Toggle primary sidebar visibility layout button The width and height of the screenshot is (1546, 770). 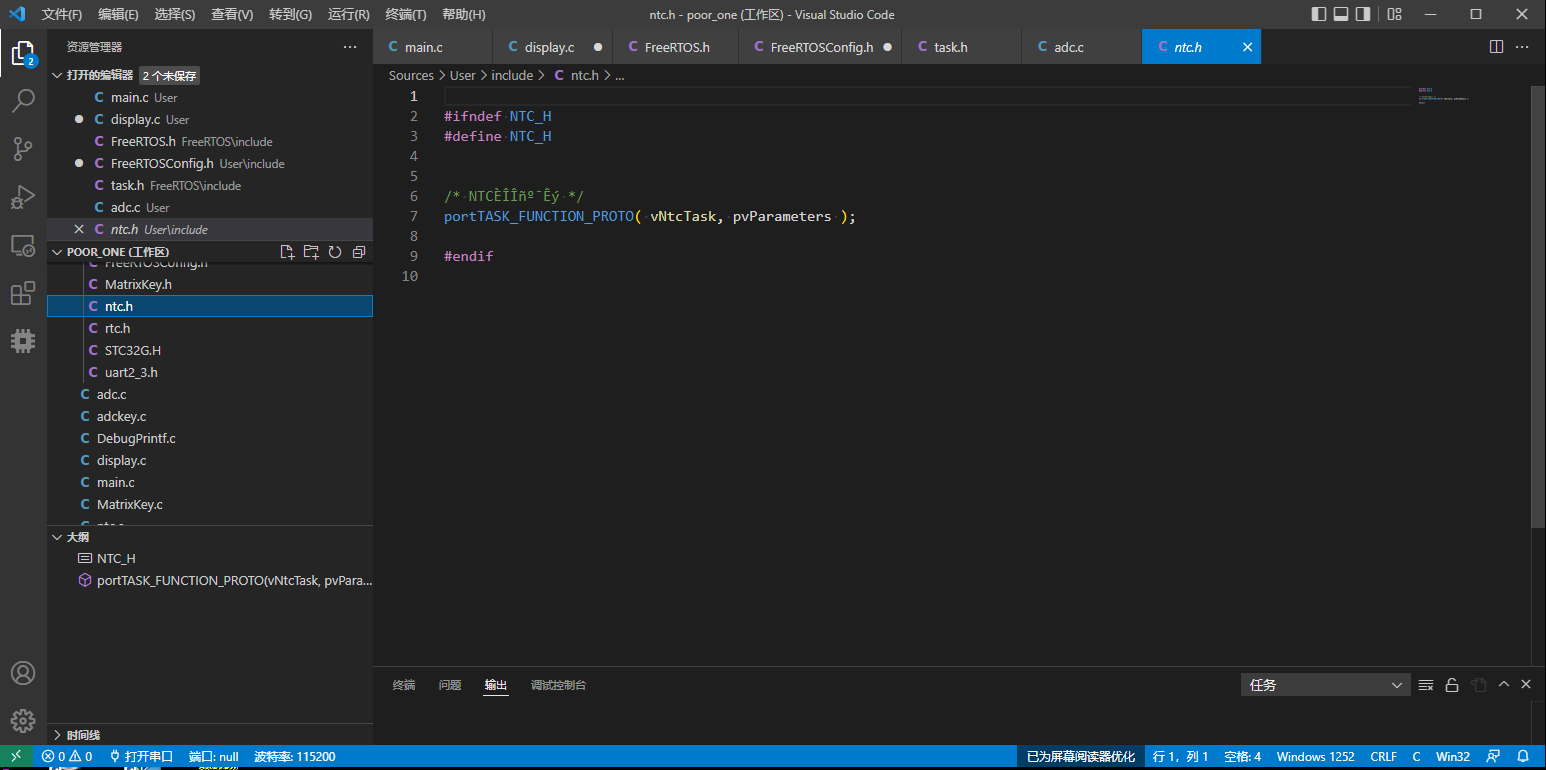tap(1319, 14)
